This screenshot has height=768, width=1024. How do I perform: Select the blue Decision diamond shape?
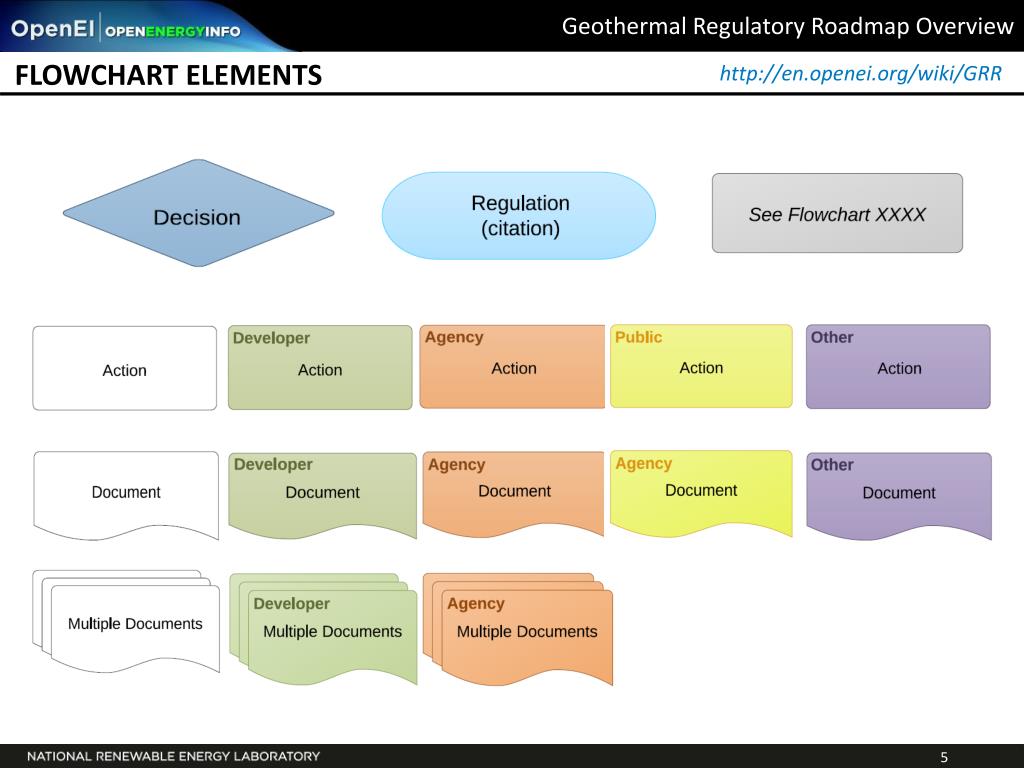click(199, 213)
